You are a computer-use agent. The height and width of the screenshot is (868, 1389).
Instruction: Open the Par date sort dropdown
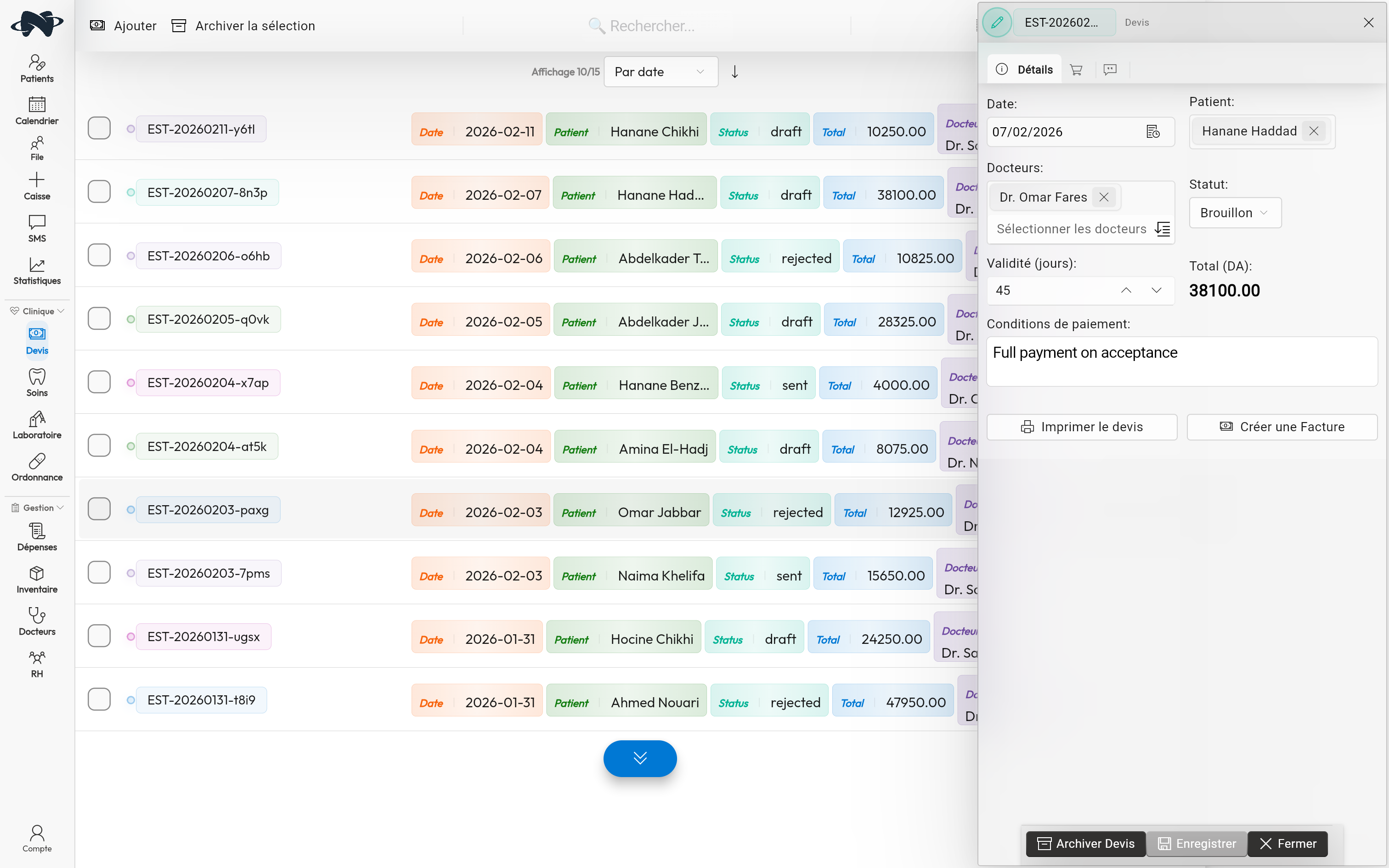click(x=660, y=71)
